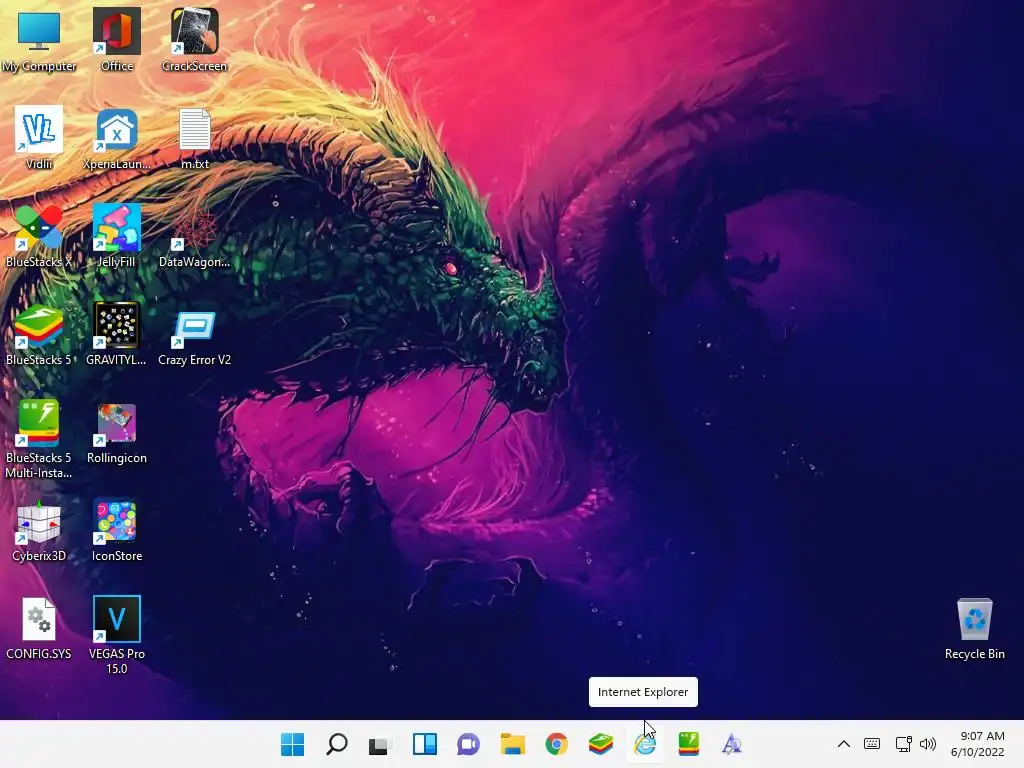Open taskbar Search
Image resolution: width=1024 pixels, height=768 pixels.
point(336,744)
